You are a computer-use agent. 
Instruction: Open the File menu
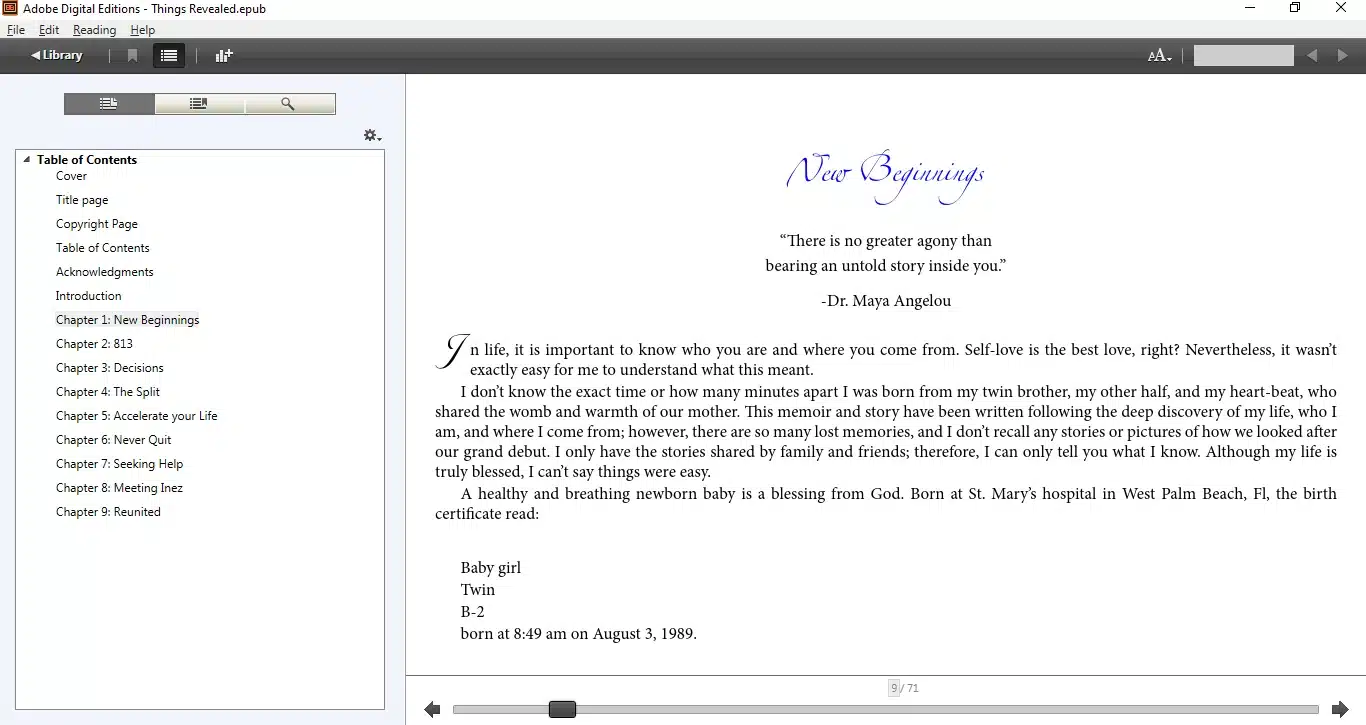click(x=16, y=30)
